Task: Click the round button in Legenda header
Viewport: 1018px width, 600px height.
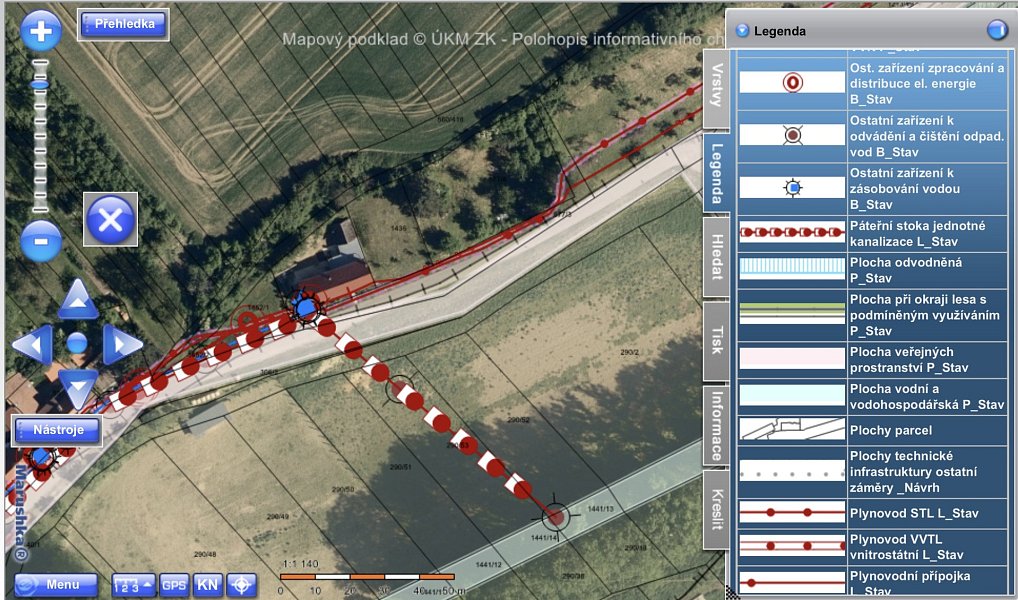Action: pos(997,30)
